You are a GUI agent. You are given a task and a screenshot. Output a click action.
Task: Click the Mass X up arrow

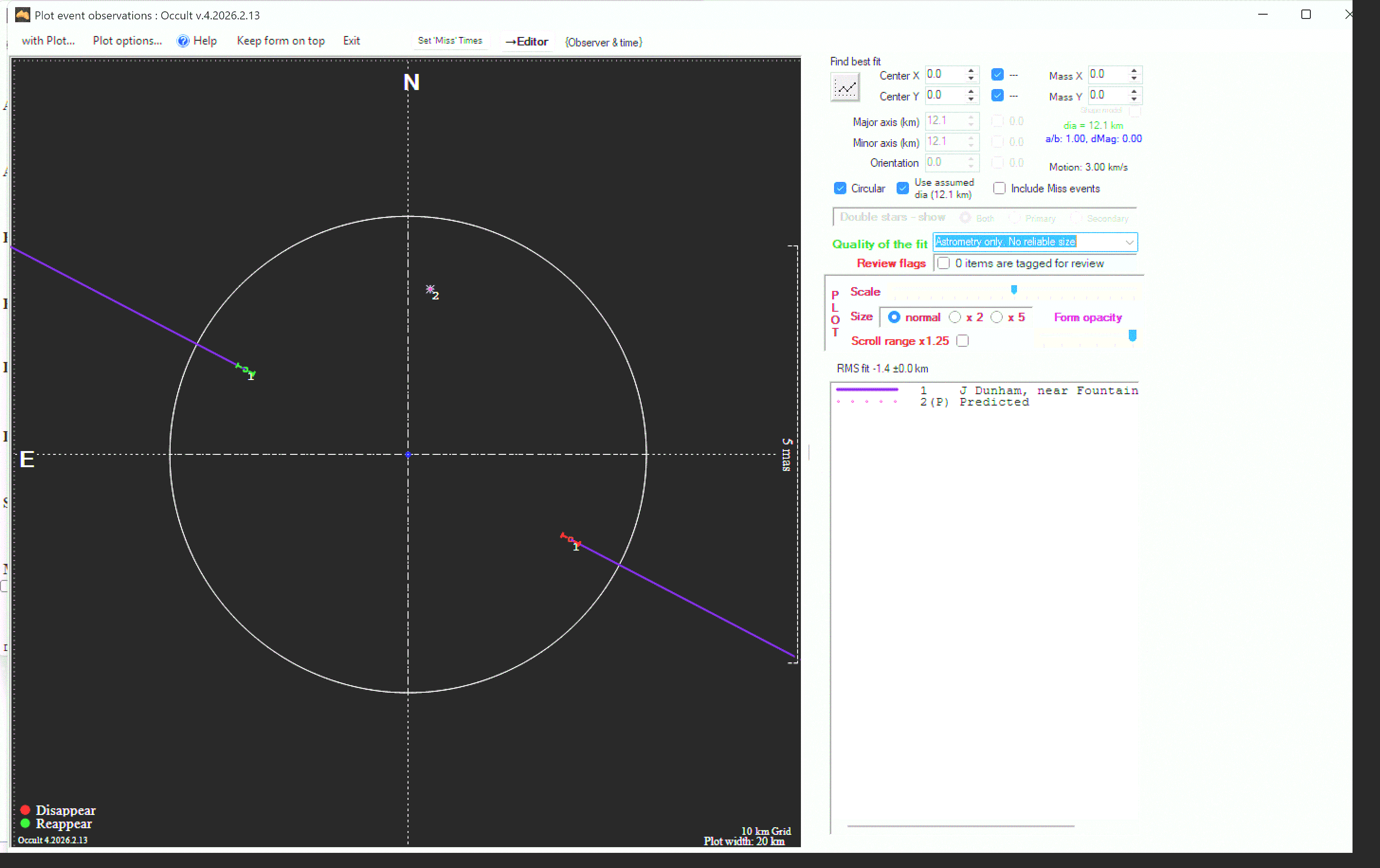(x=1134, y=71)
